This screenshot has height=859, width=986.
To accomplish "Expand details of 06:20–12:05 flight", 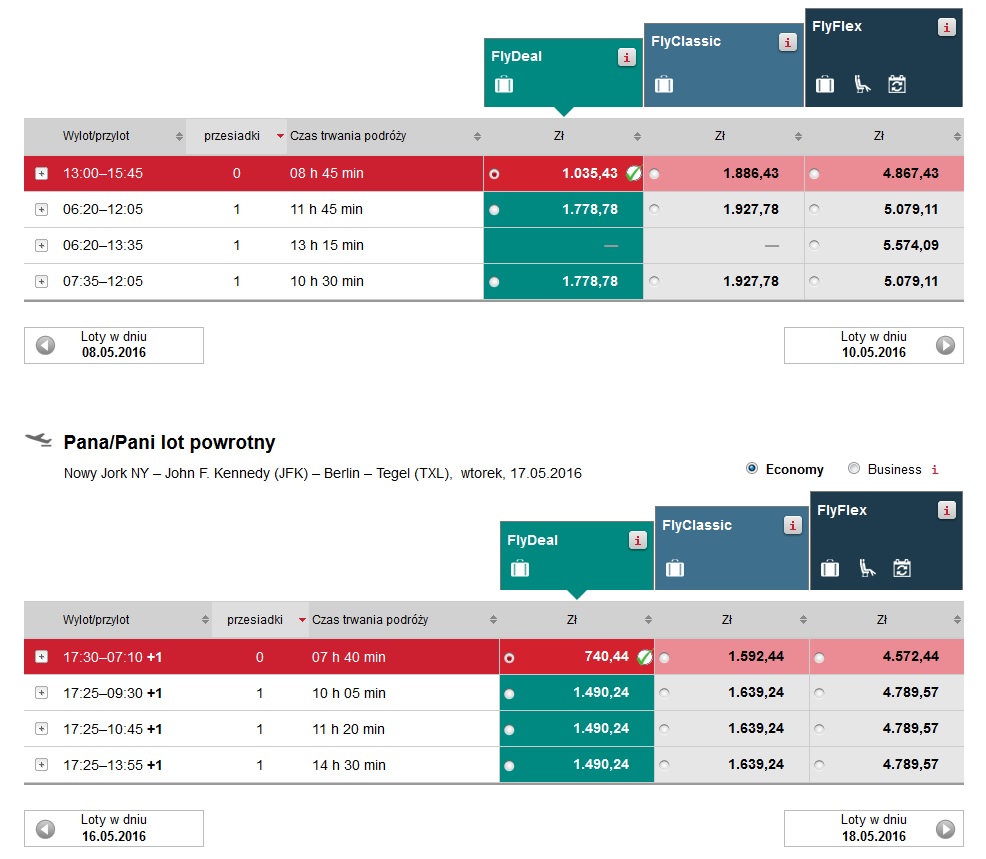I will click(42, 209).
